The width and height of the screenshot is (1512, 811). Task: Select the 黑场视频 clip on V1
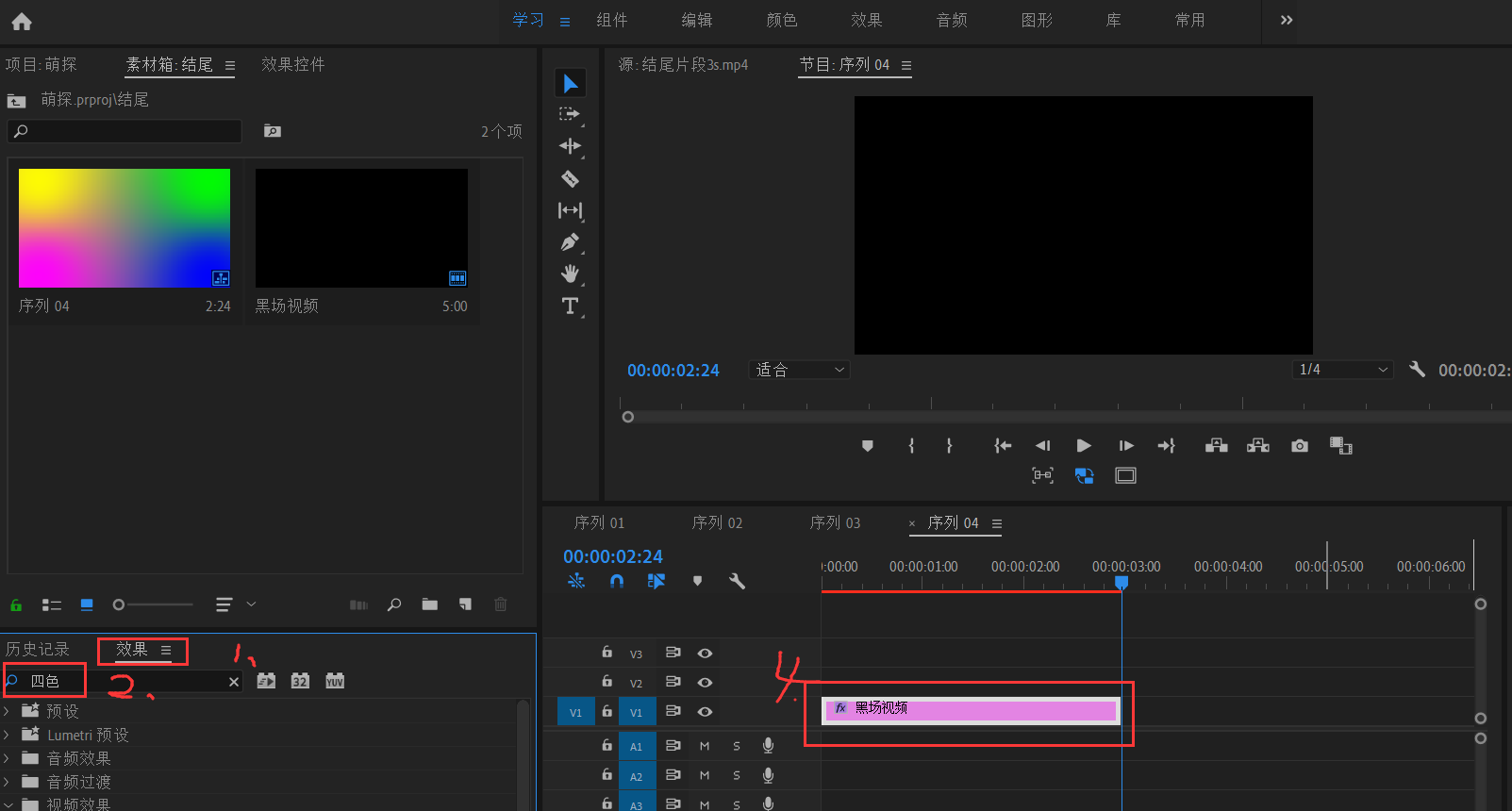pos(971,710)
